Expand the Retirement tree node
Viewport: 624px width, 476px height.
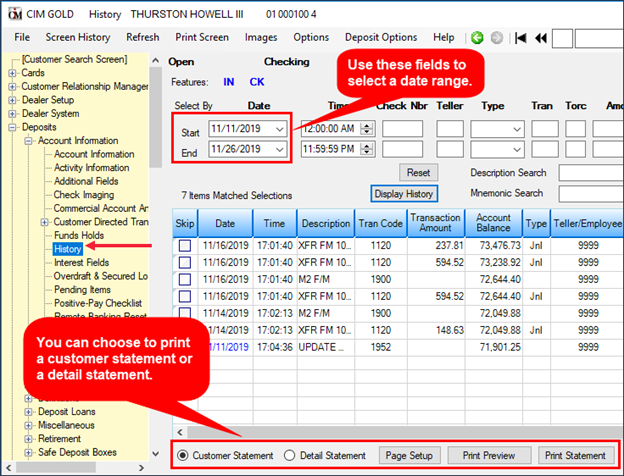pos(28,439)
